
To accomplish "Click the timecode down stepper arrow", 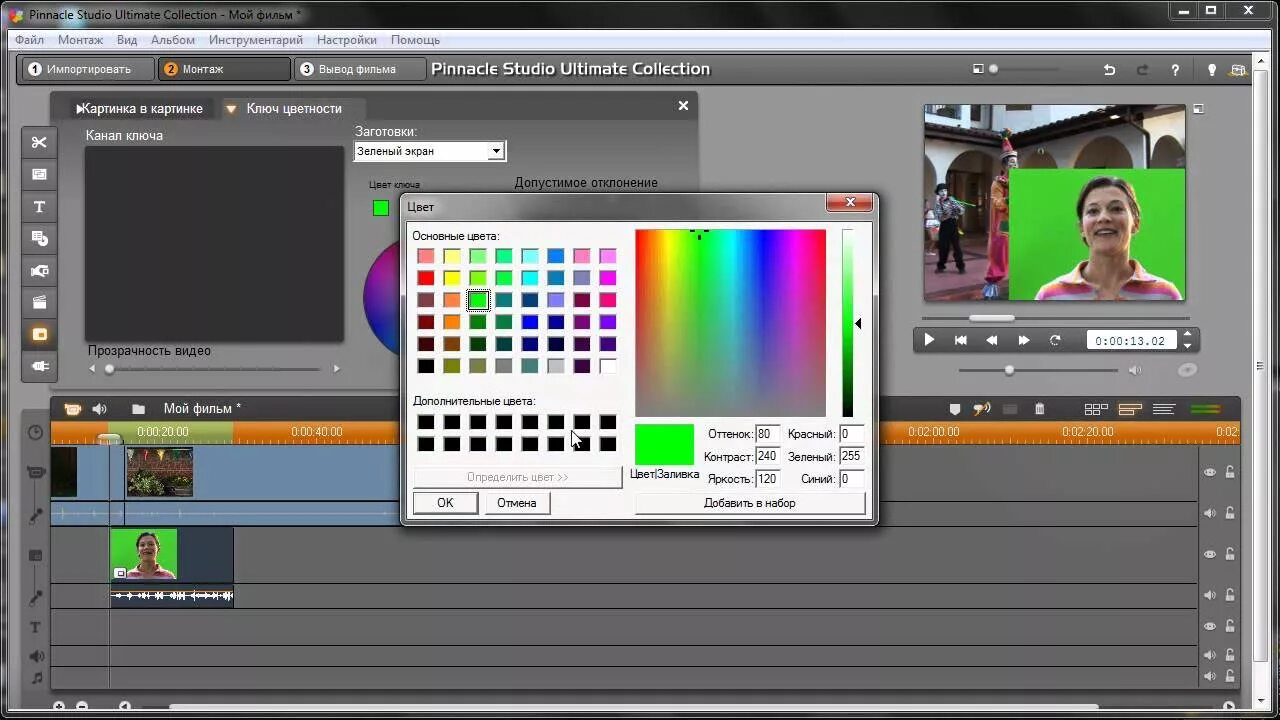I will [1187, 346].
